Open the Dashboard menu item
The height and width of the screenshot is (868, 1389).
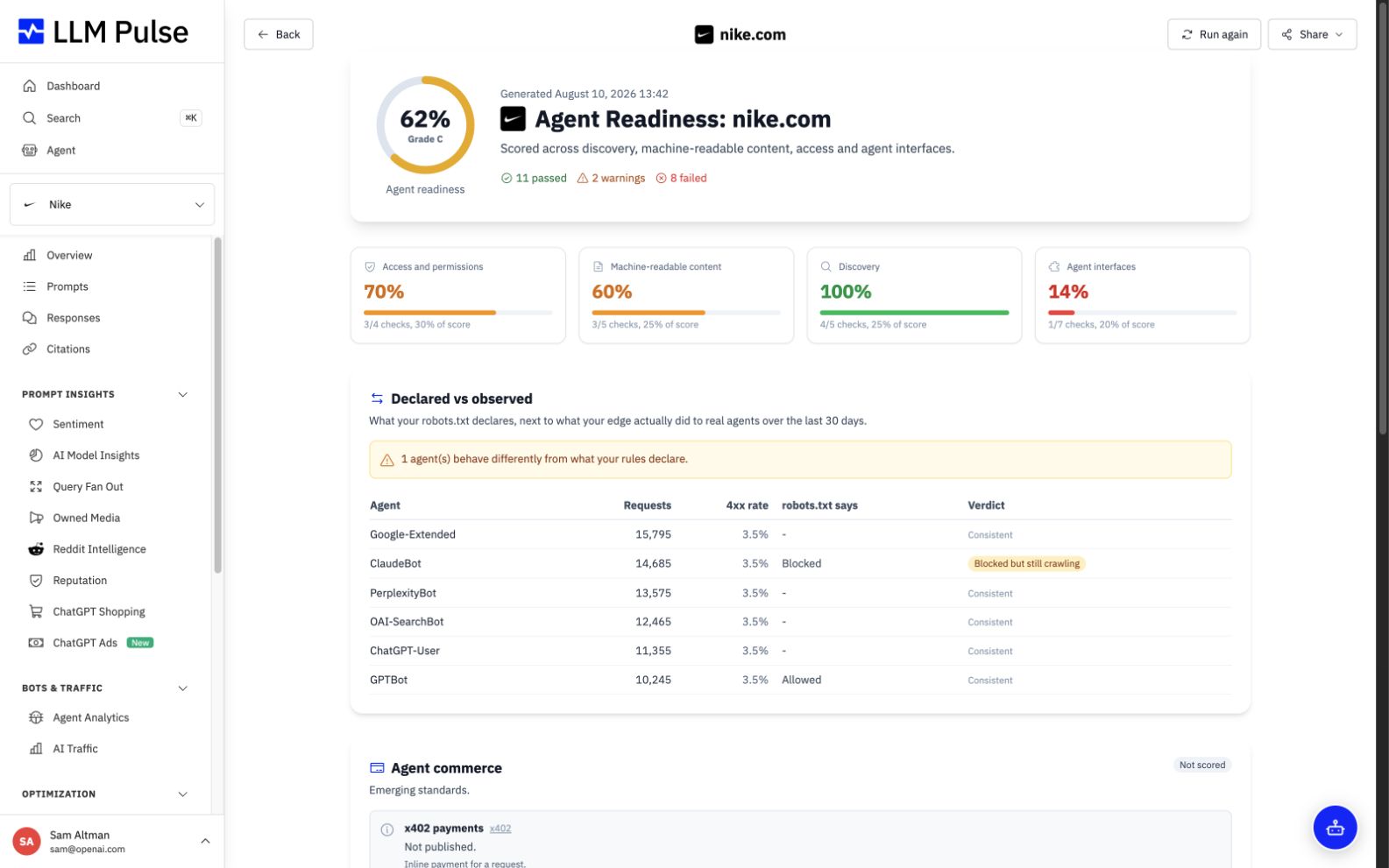(73, 86)
